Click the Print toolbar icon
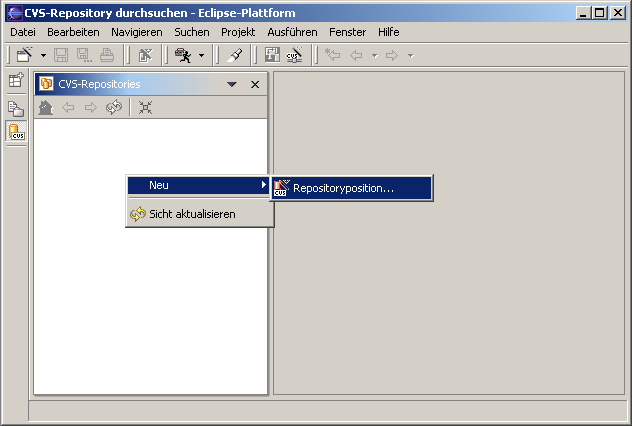This screenshot has height=426, width=632. point(107,55)
